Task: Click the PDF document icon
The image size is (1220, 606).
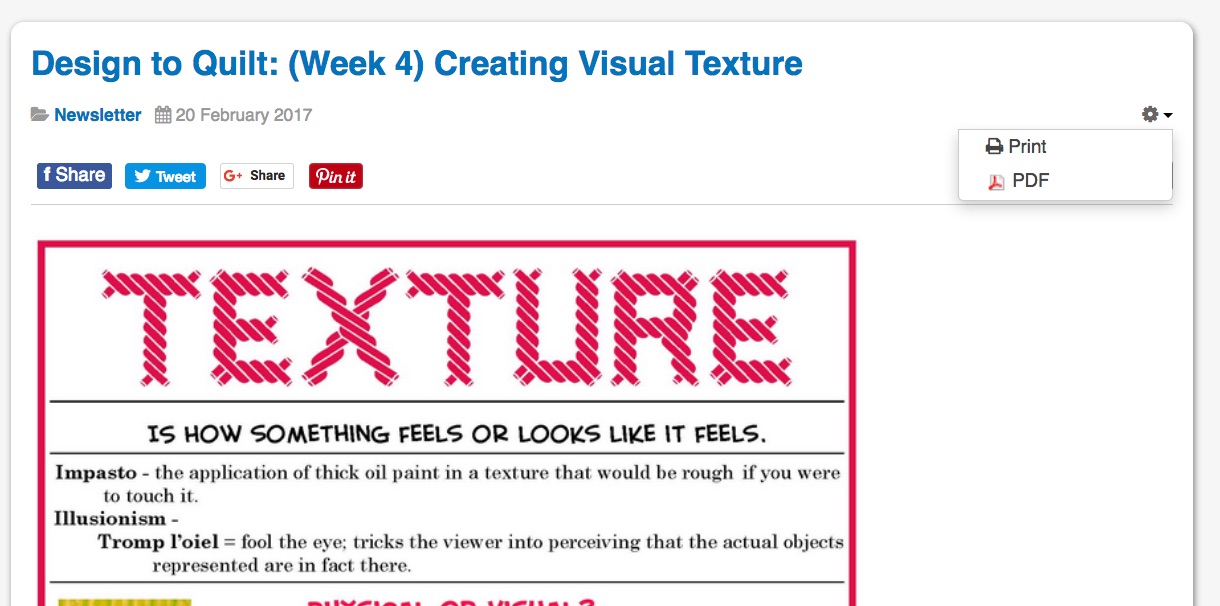Action: (995, 181)
